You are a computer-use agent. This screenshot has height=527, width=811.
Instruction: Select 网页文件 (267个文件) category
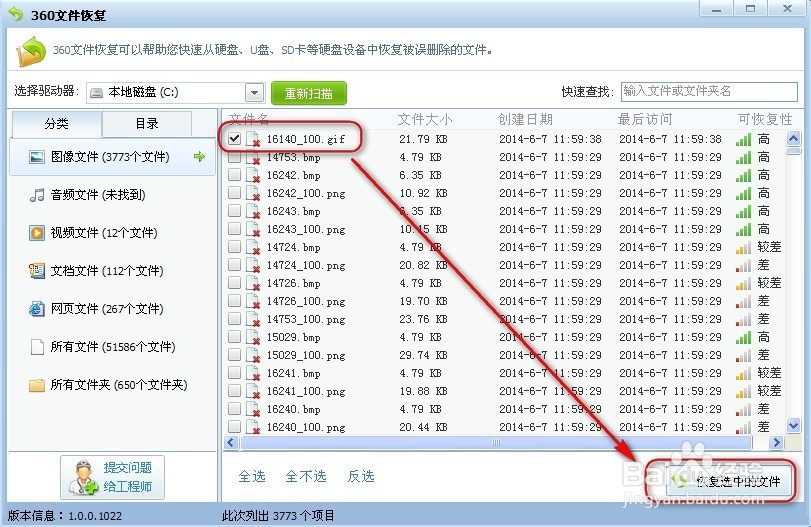pos(112,309)
